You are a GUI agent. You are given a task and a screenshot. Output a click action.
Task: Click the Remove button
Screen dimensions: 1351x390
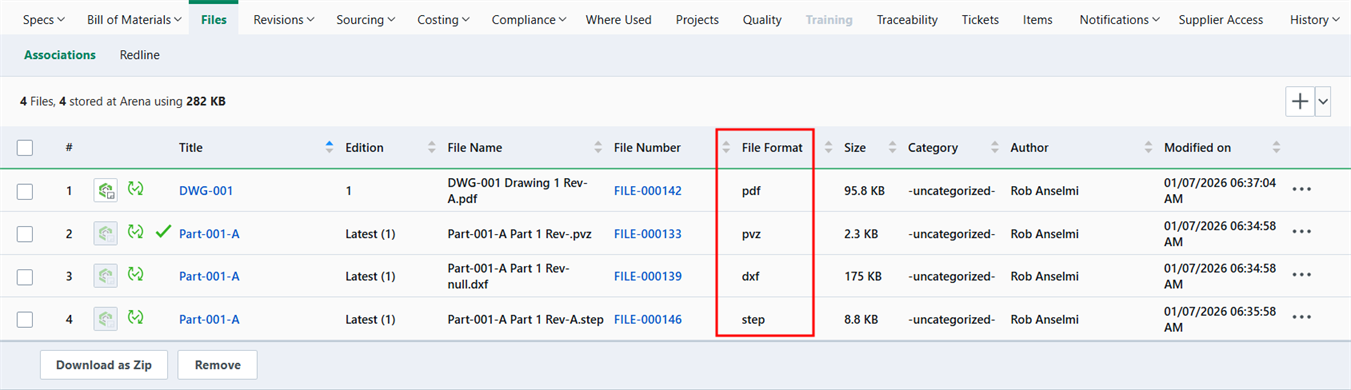pos(217,365)
